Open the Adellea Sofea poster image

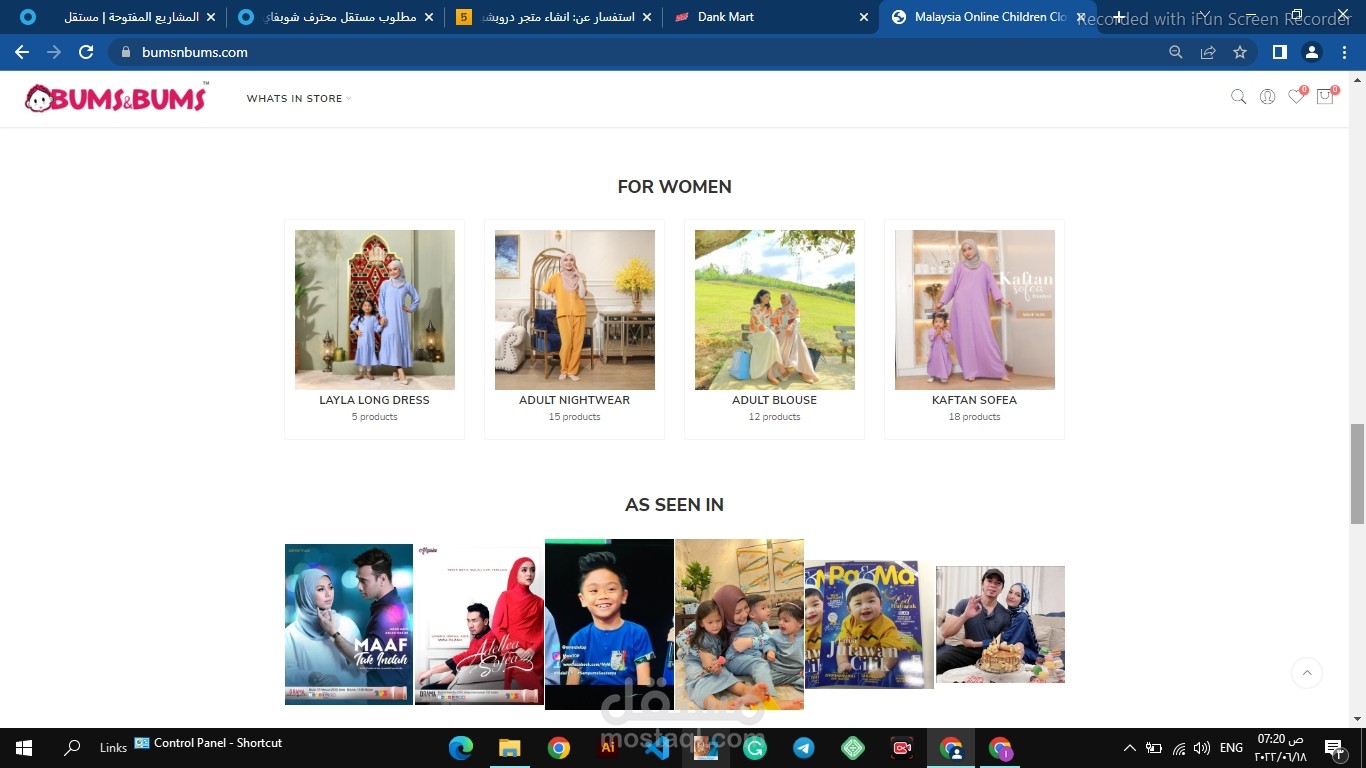point(479,624)
